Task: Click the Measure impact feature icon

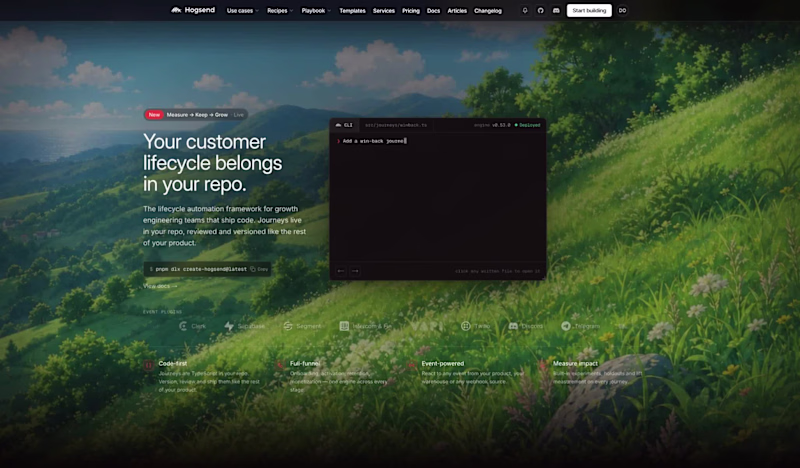Action: pos(543,365)
